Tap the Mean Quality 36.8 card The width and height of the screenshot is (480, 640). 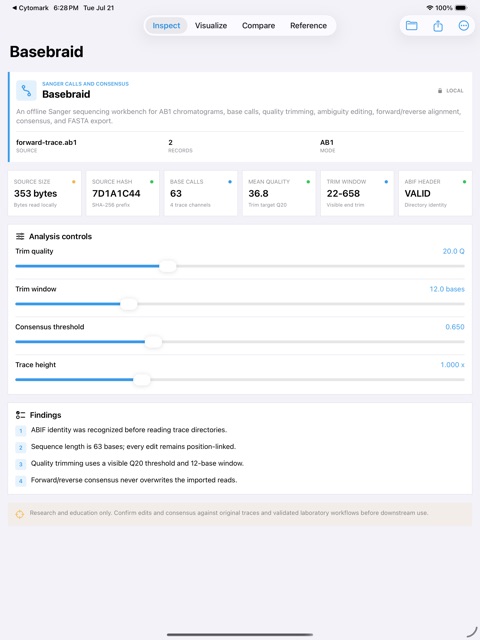pos(279,193)
